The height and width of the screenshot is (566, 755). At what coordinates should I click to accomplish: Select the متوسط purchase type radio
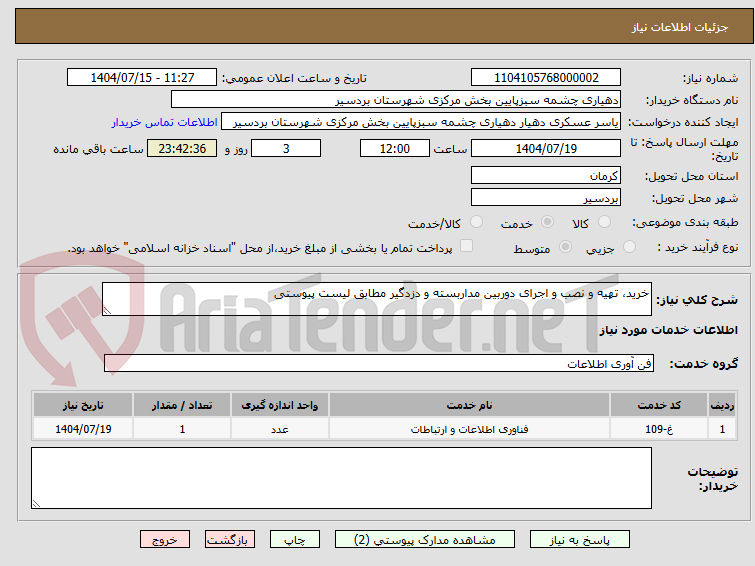click(565, 247)
